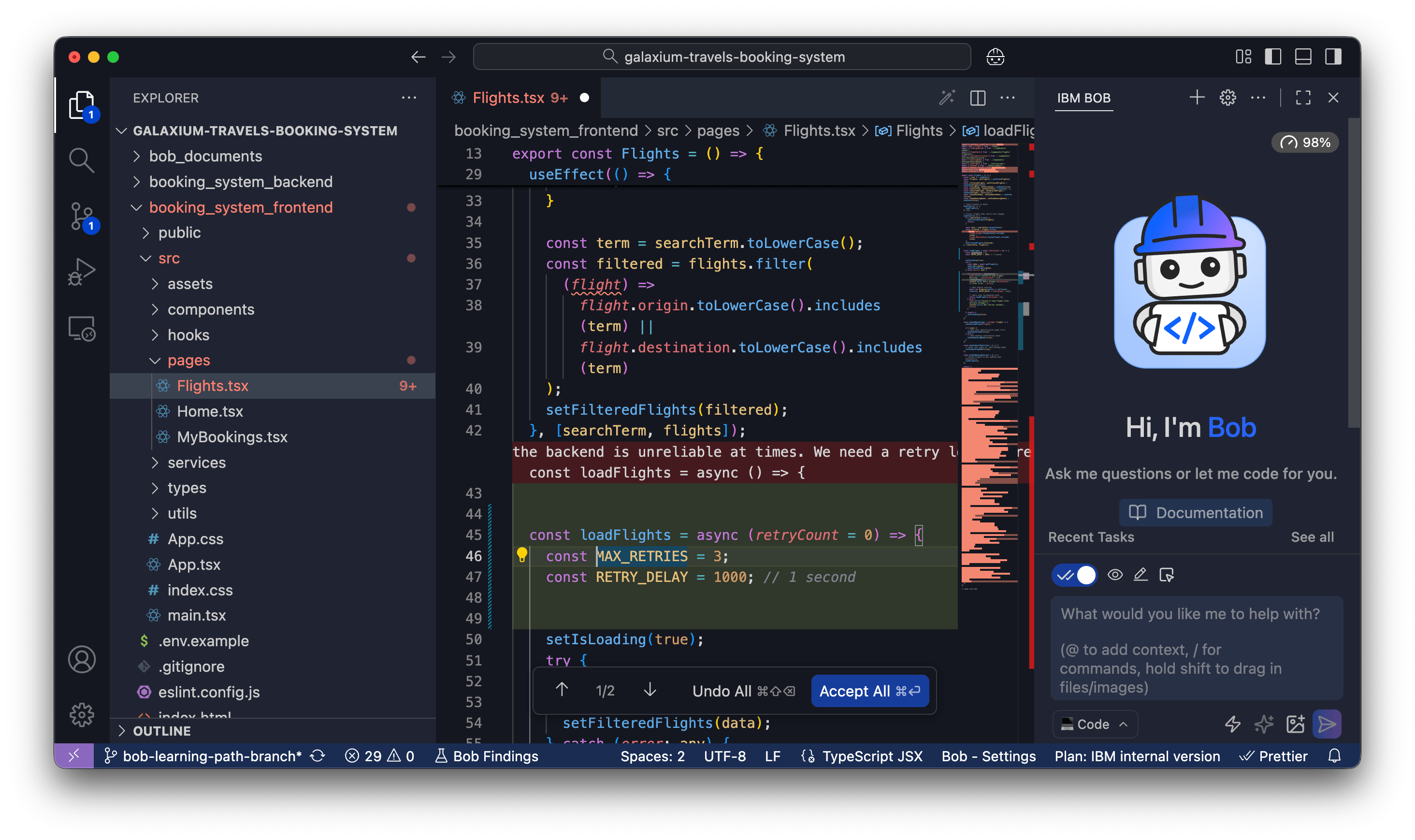Click the split editor icon
1415x840 pixels.
pos(978,98)
